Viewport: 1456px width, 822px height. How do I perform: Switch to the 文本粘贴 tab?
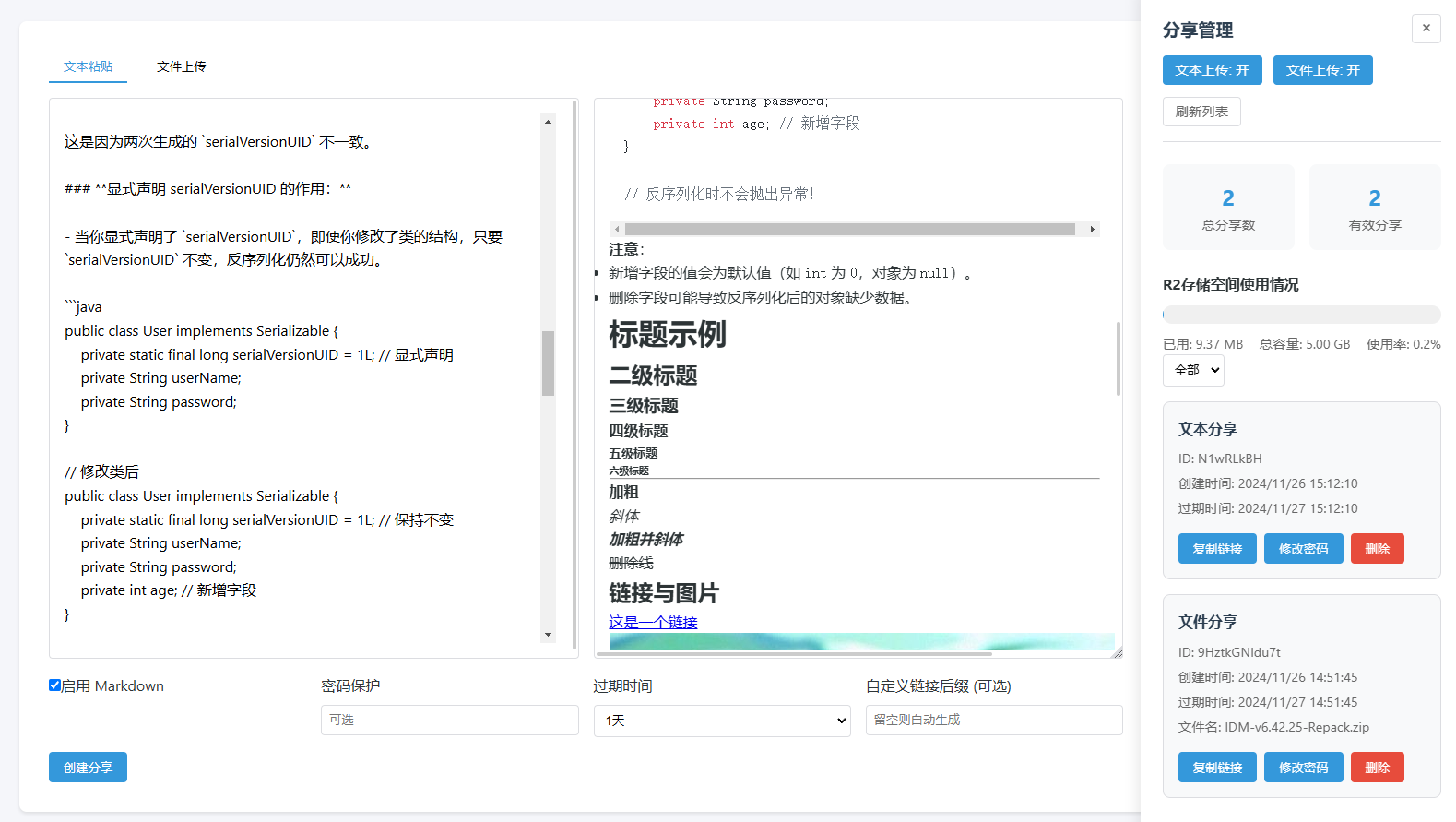(88, 66)
